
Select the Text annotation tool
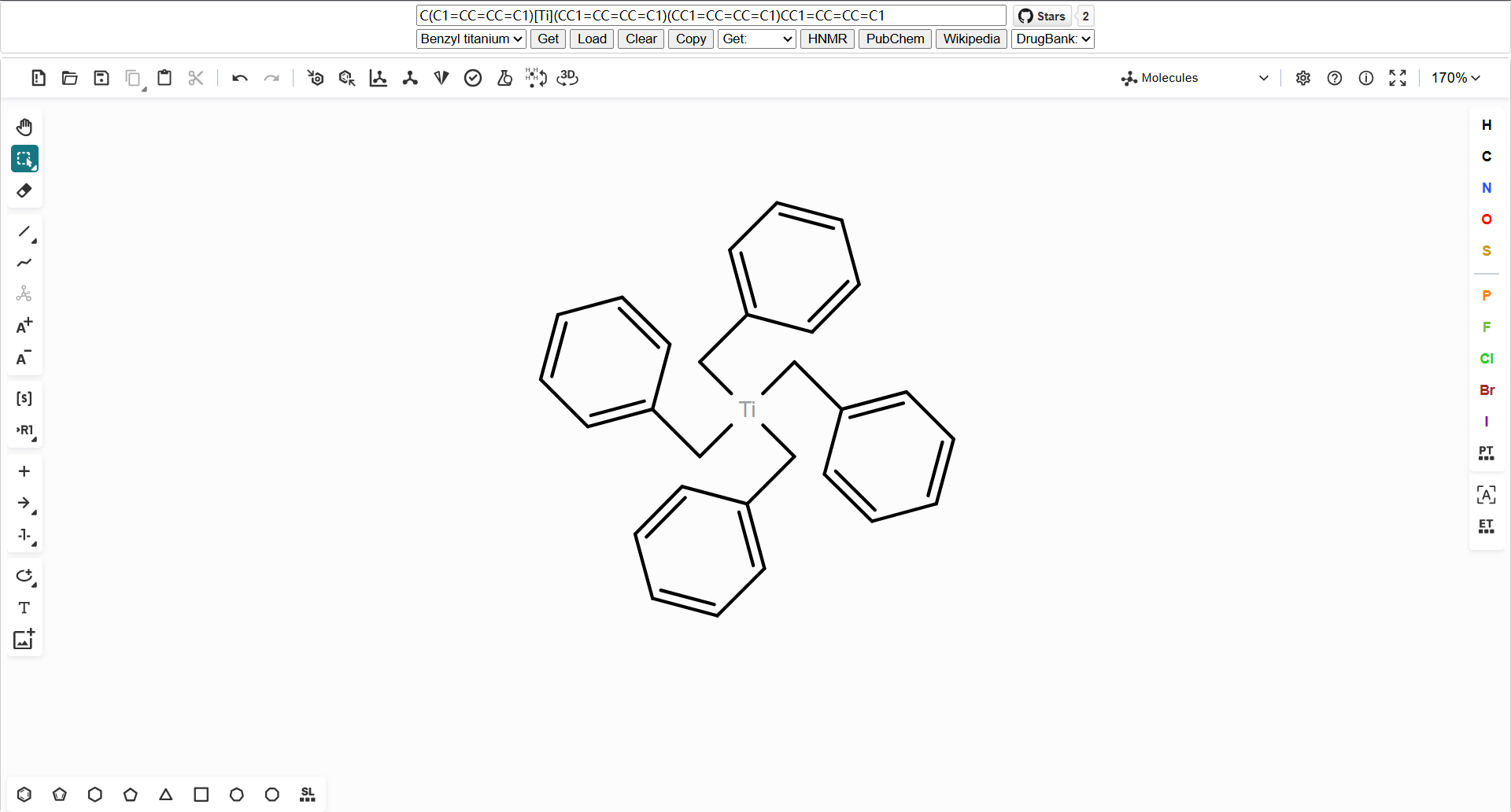coord(24,607)
